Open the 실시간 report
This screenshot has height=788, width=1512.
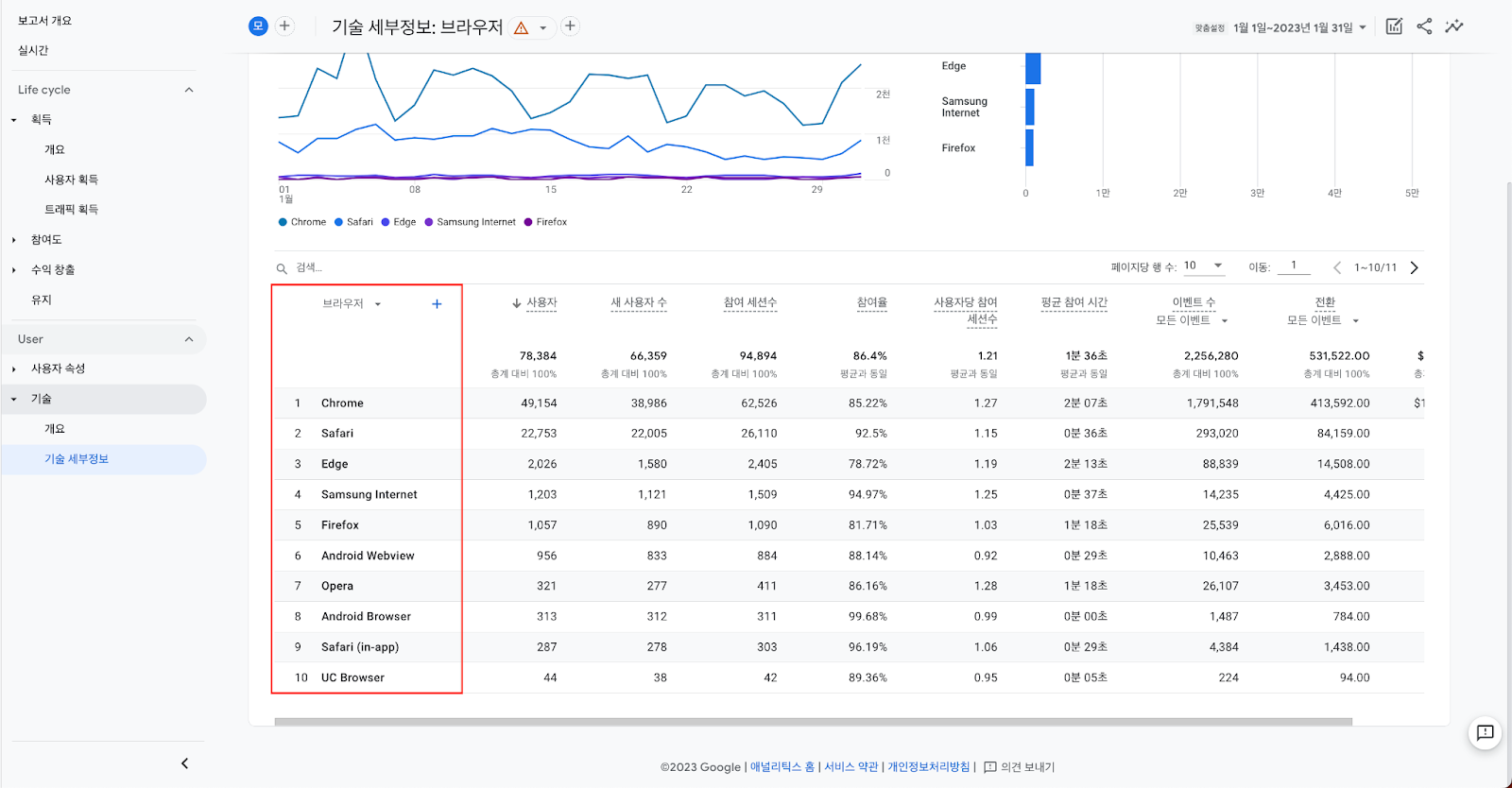click(33, 51)
